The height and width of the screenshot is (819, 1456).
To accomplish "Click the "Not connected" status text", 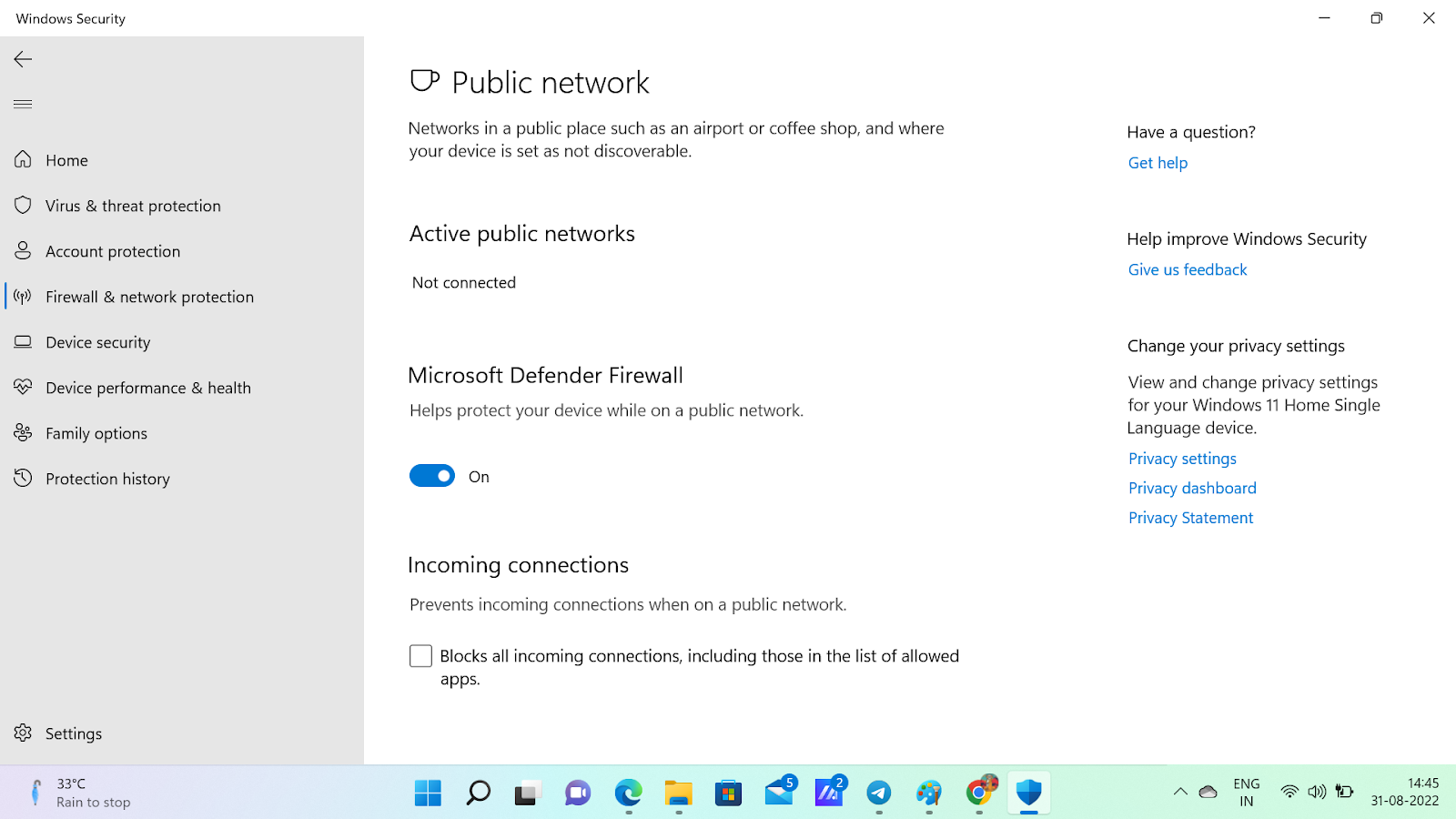I will (464, 283).
